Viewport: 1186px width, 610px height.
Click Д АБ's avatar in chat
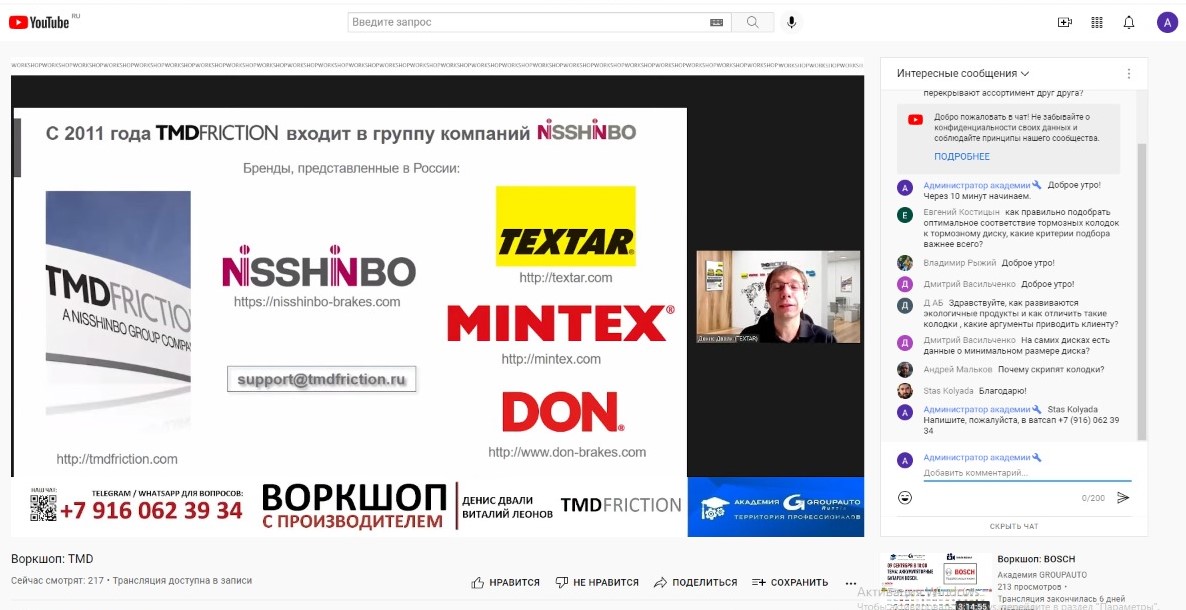(x=905, y=306)
